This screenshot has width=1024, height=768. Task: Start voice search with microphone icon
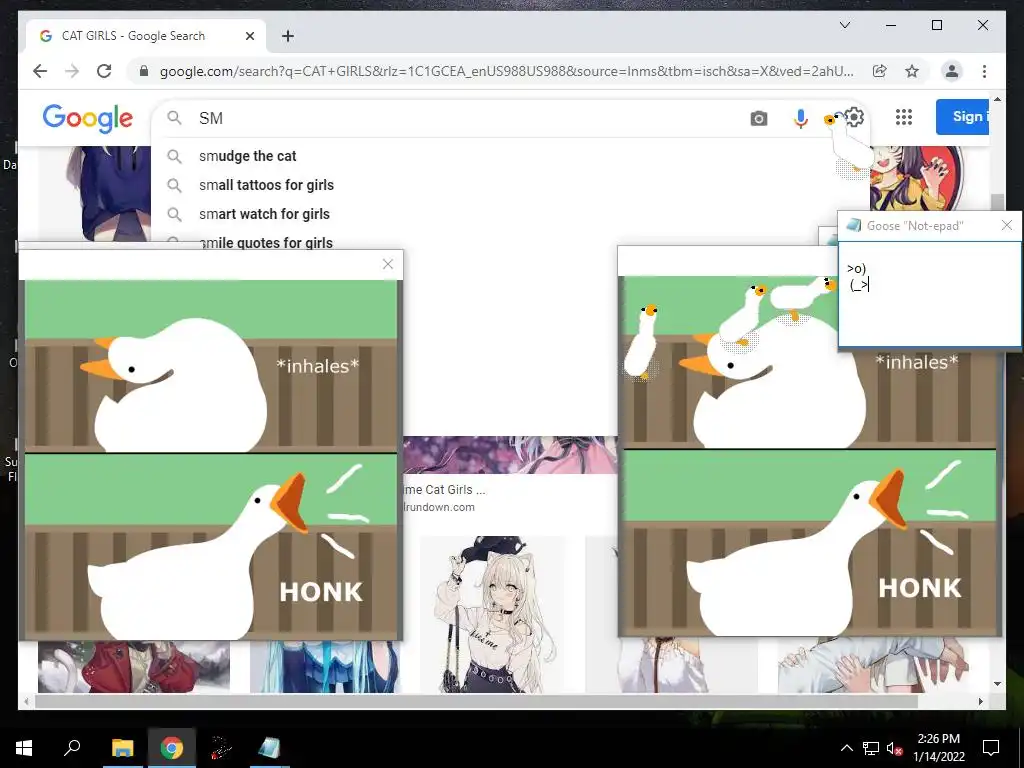click(800, 118)
